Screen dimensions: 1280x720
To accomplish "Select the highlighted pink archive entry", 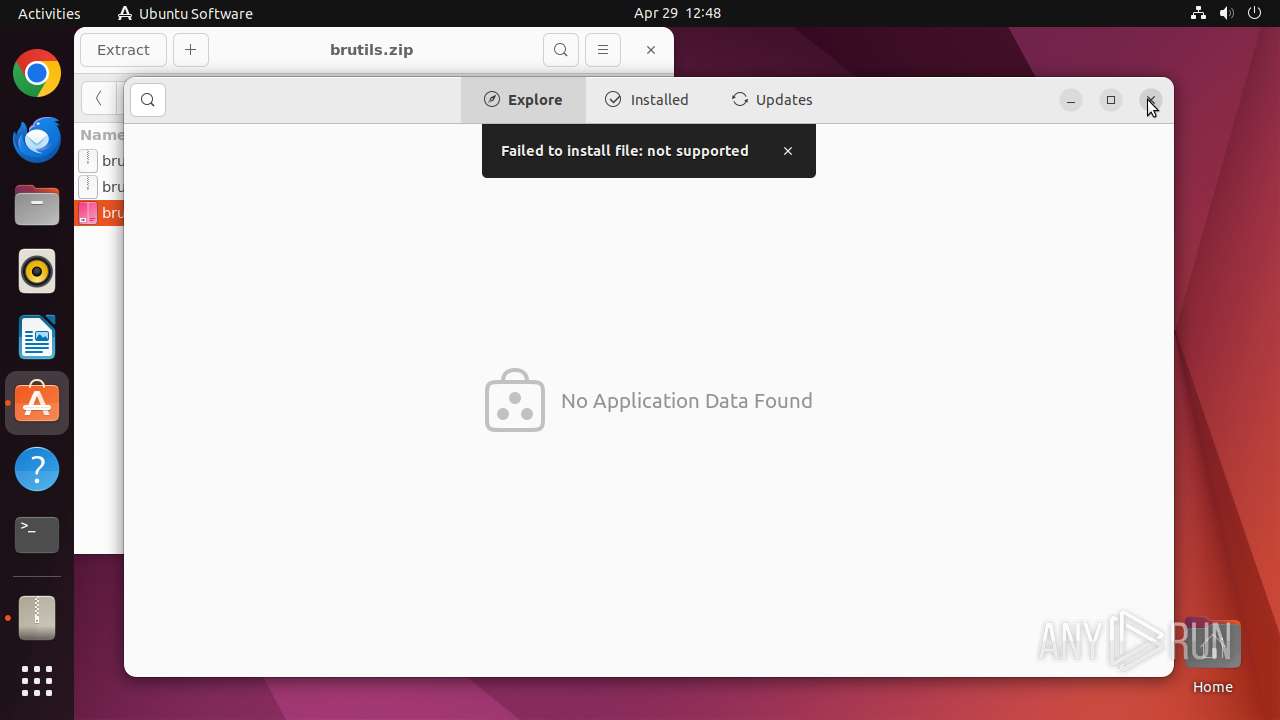I will click(100, 213).
